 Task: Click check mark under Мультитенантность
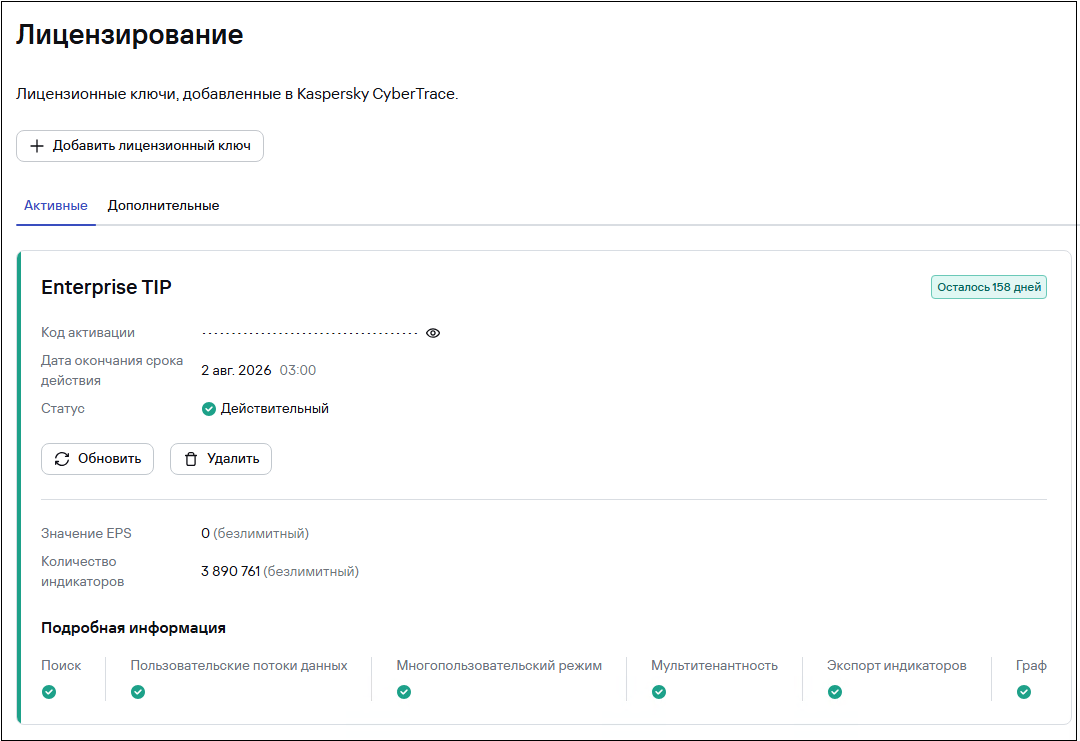point(659,692)
